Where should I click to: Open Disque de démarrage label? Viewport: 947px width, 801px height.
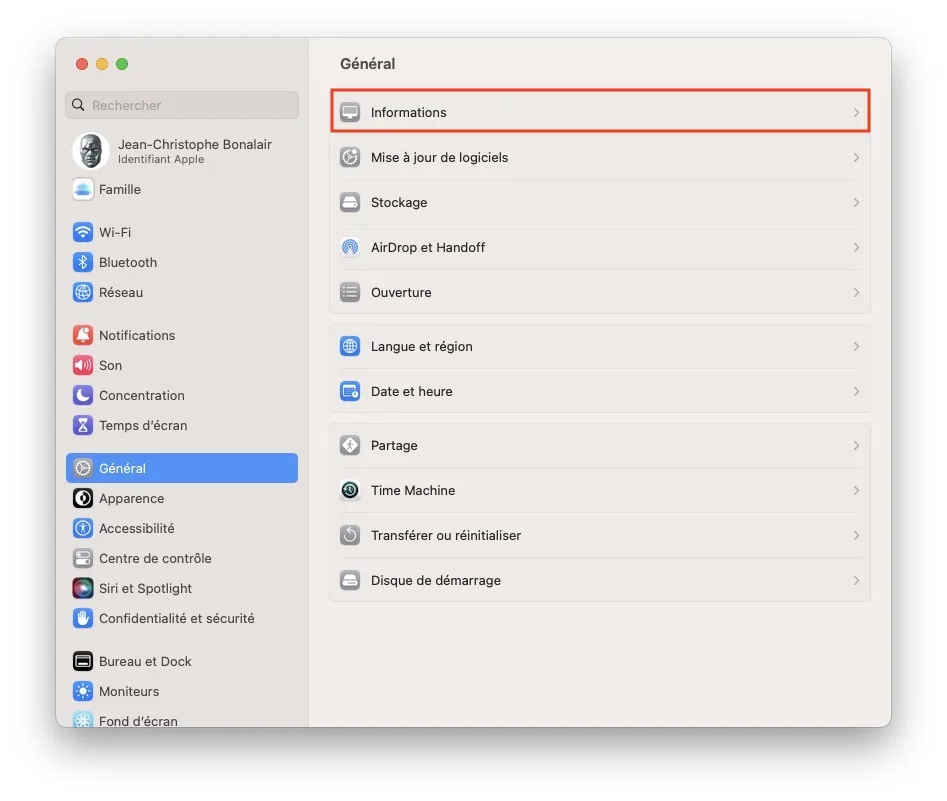coord(435,581)
